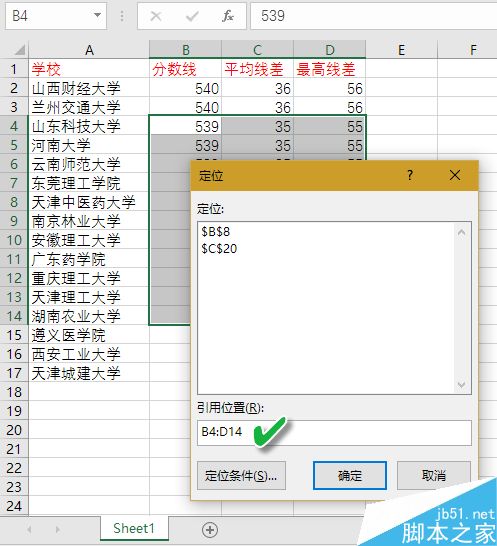Click cell 兰州交通大学
The height and width of the screenshot is (546, 497).
[89, 107]
